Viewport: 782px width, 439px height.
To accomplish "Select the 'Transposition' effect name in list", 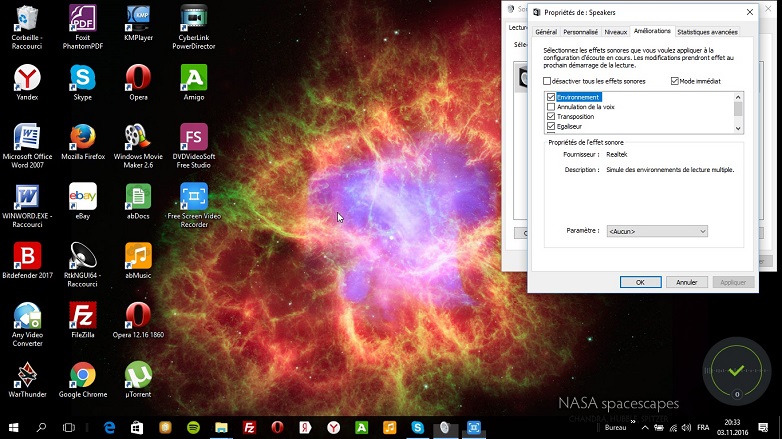I will pyautogui.click(x=576, y=116).
